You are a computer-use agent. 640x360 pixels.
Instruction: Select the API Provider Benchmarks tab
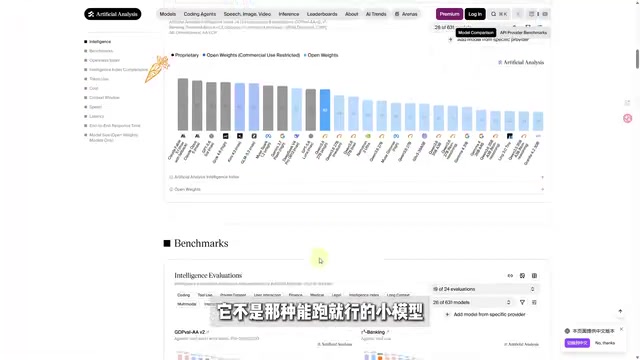click(523, 33)
